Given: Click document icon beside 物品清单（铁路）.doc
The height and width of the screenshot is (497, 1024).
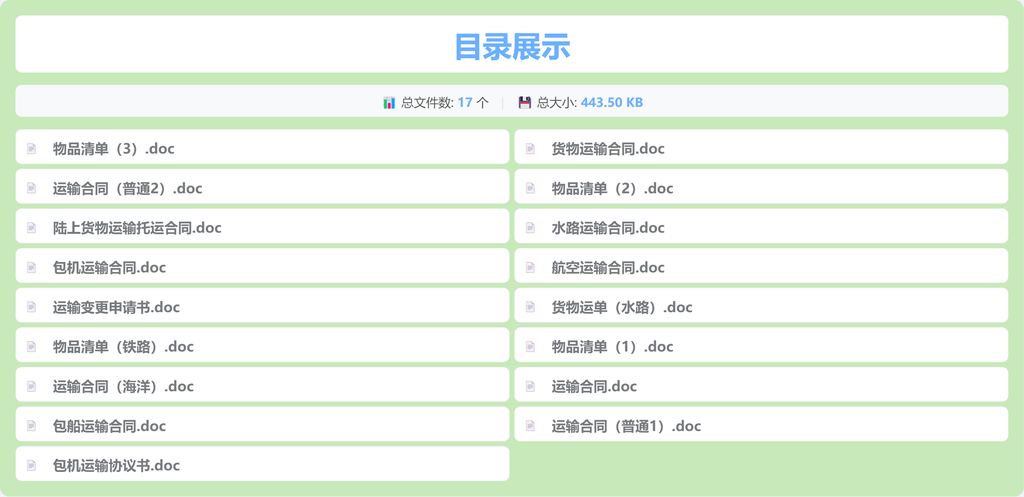Looking at the screenshot, I should (31, 347).
